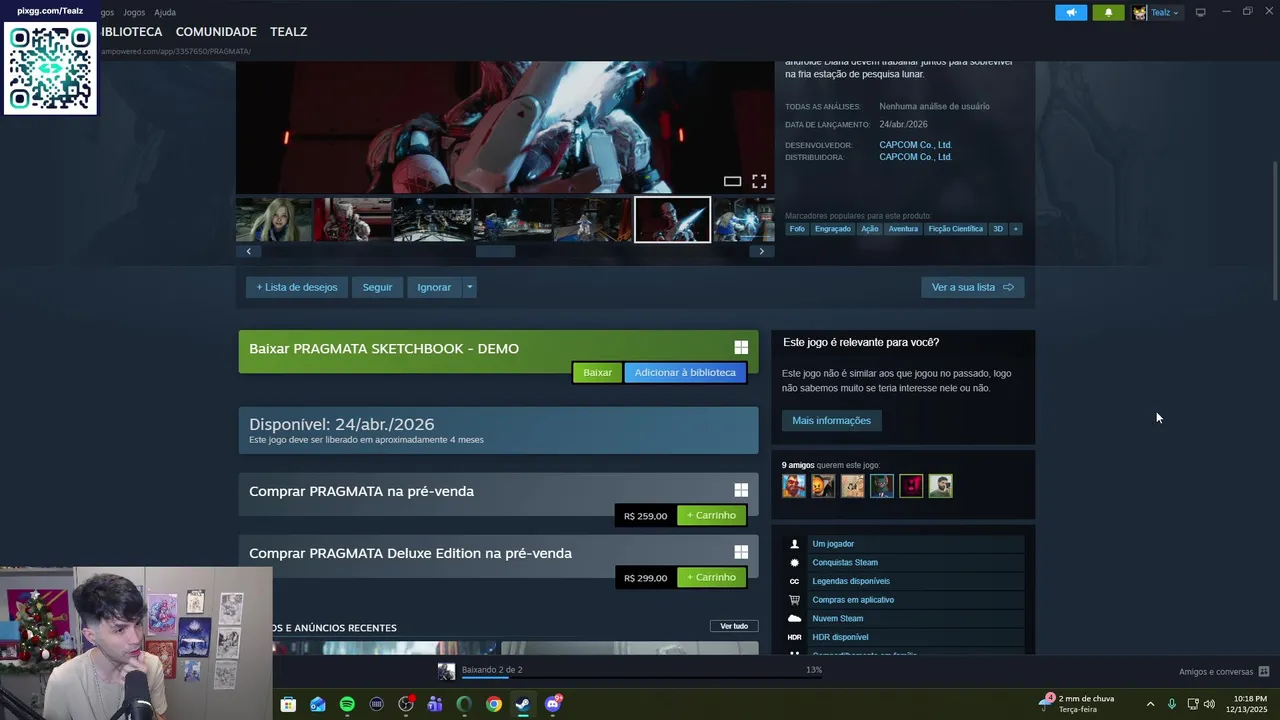
Task: Click Adicionar à biblioteca button
Action: coord(685,373)
